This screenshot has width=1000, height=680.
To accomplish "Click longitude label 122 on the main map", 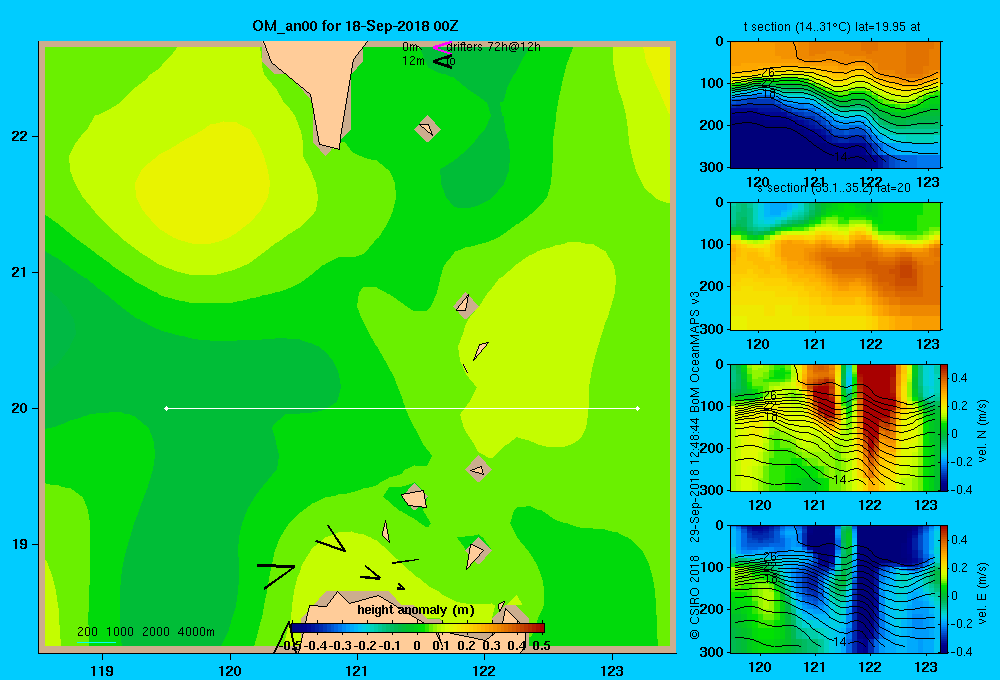I will (x=485, y=670).
